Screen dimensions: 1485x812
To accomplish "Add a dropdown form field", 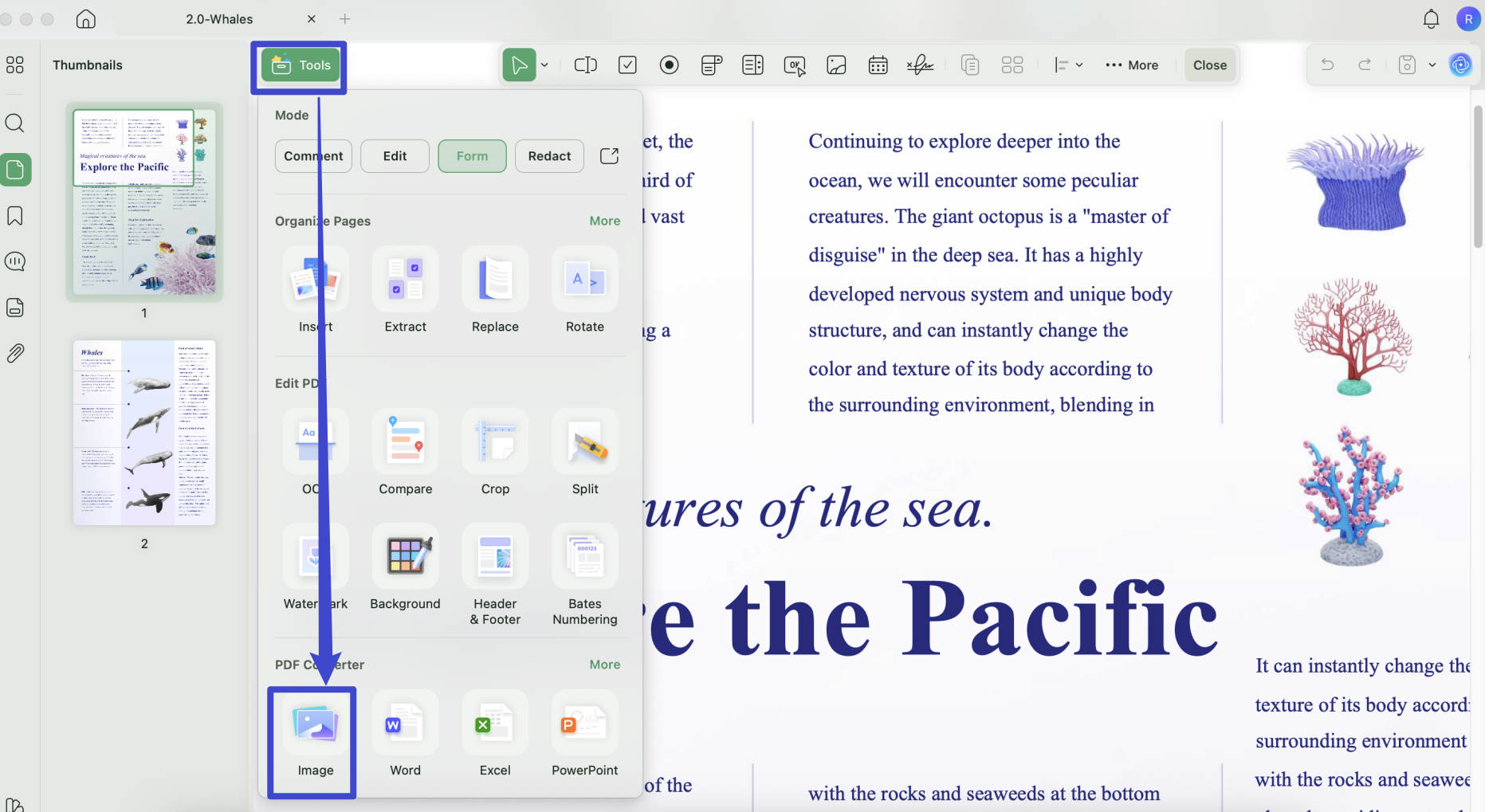I will tap(711, 65).
